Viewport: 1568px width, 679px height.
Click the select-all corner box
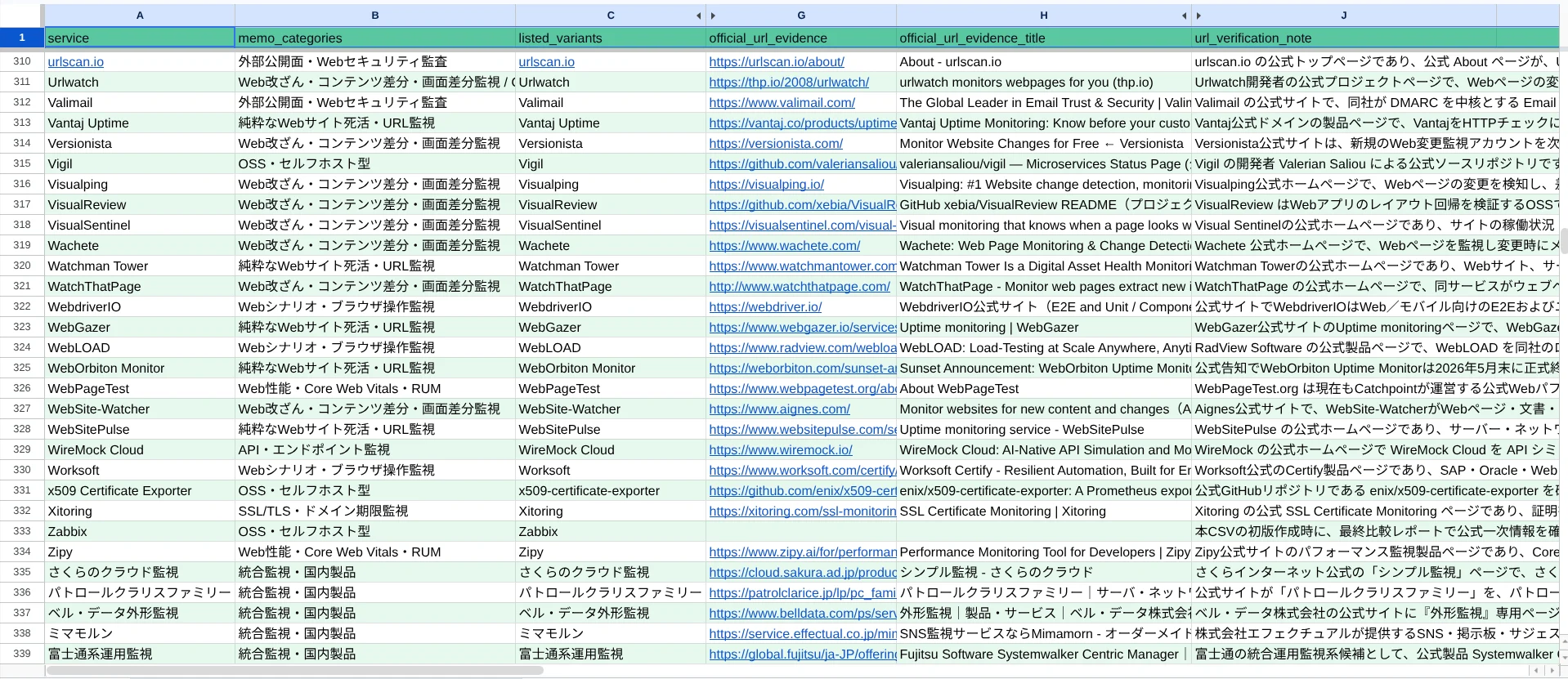click(22, 16)
